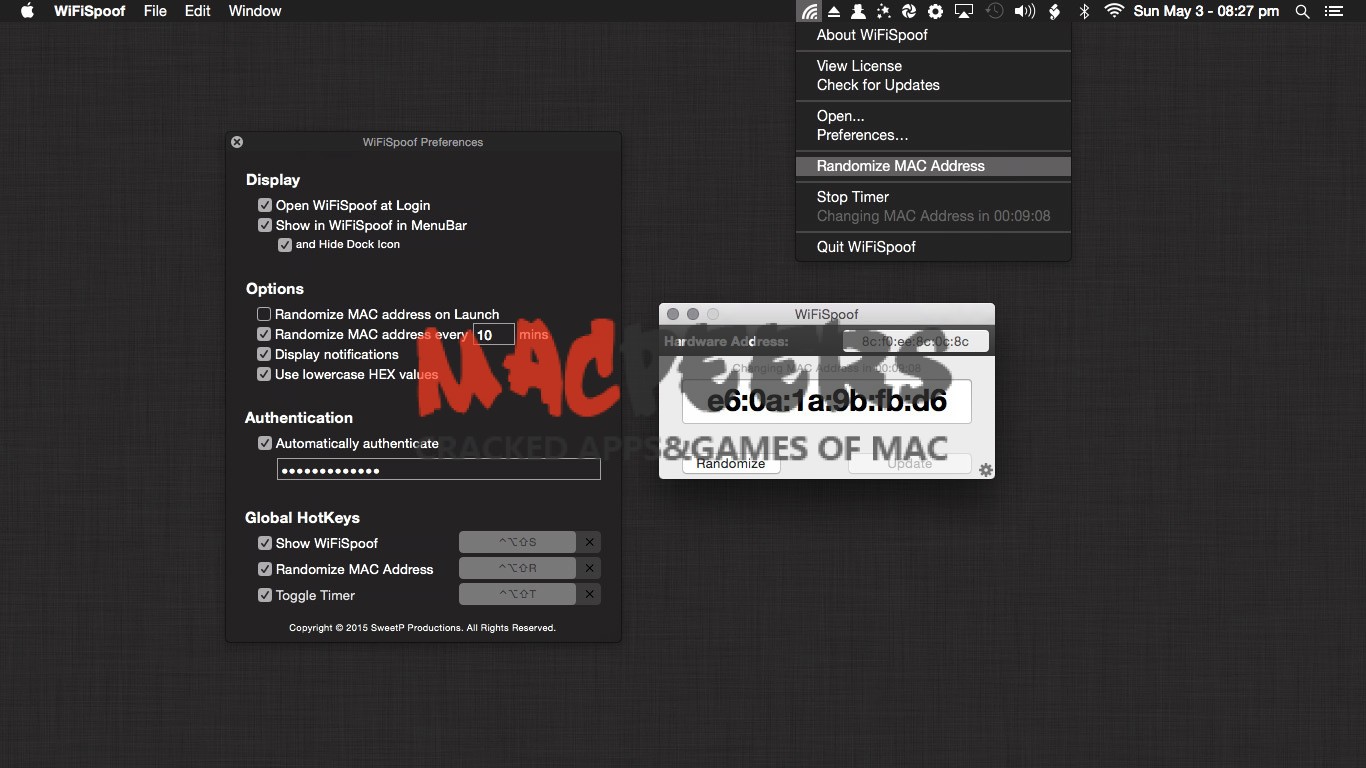Open the Time Machine menu bar icon
The height and width of the screenshot is (768, 1366).
coord(994,11)
